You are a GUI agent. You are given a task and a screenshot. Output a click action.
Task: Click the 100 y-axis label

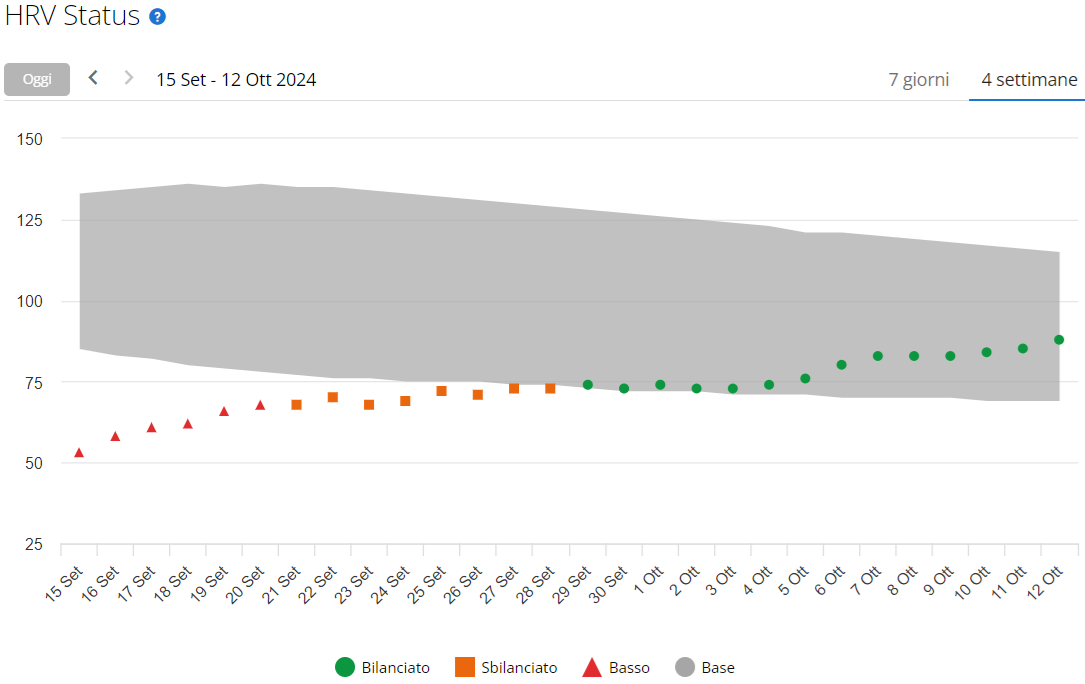pyautogui.click(x=30, y=302)
